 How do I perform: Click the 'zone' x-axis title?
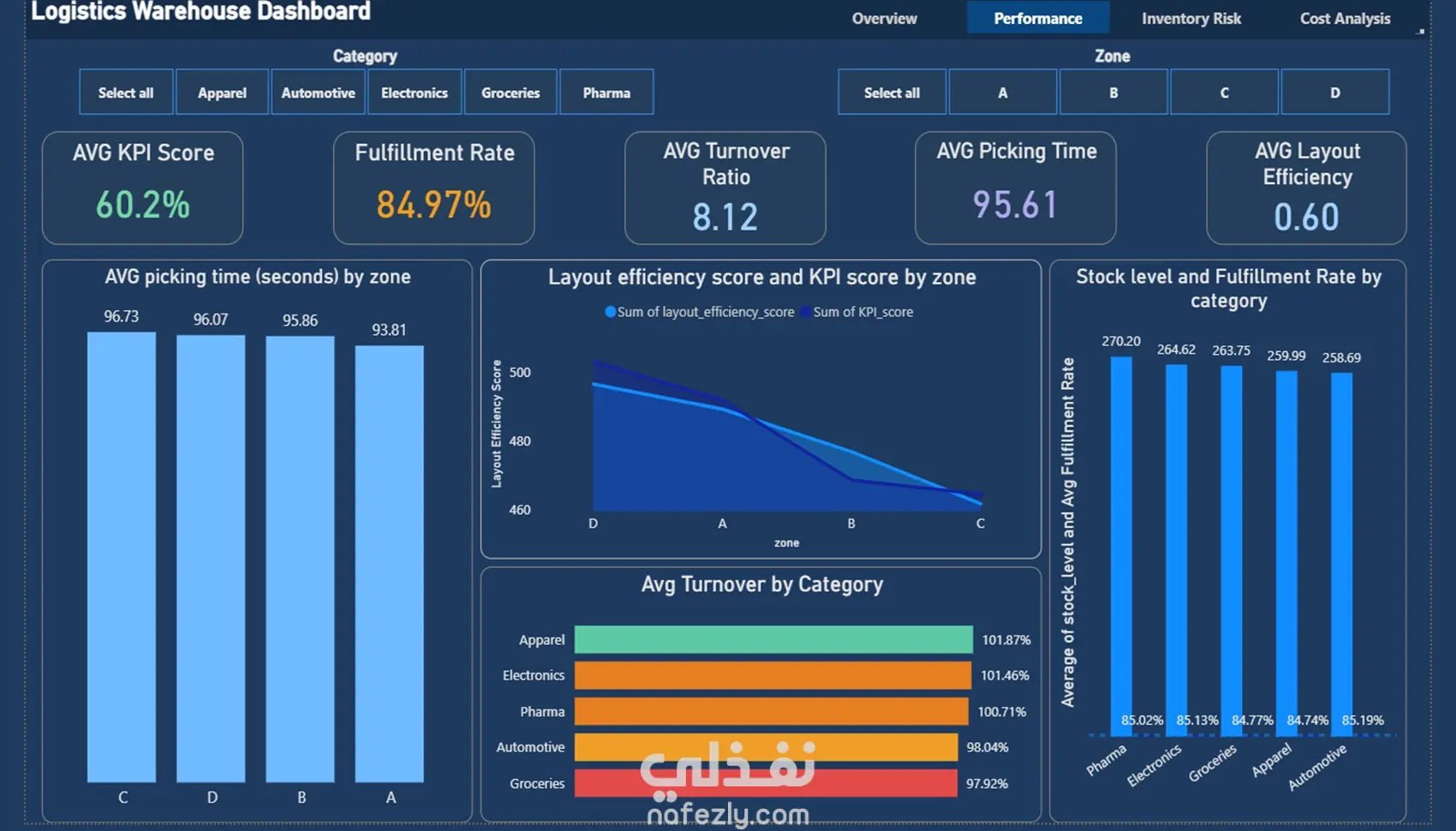point(786,543)
